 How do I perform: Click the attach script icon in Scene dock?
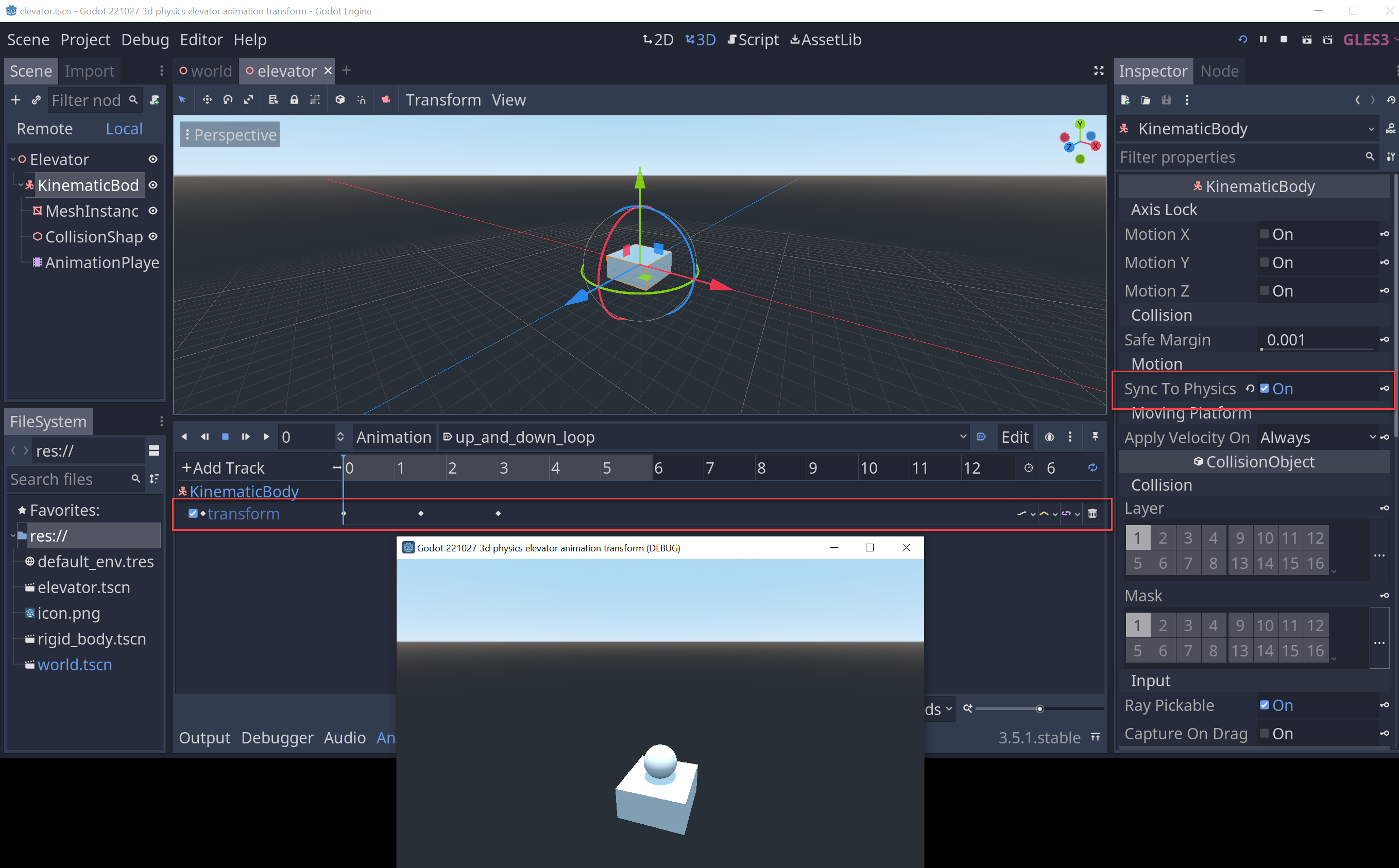[154, 100]
